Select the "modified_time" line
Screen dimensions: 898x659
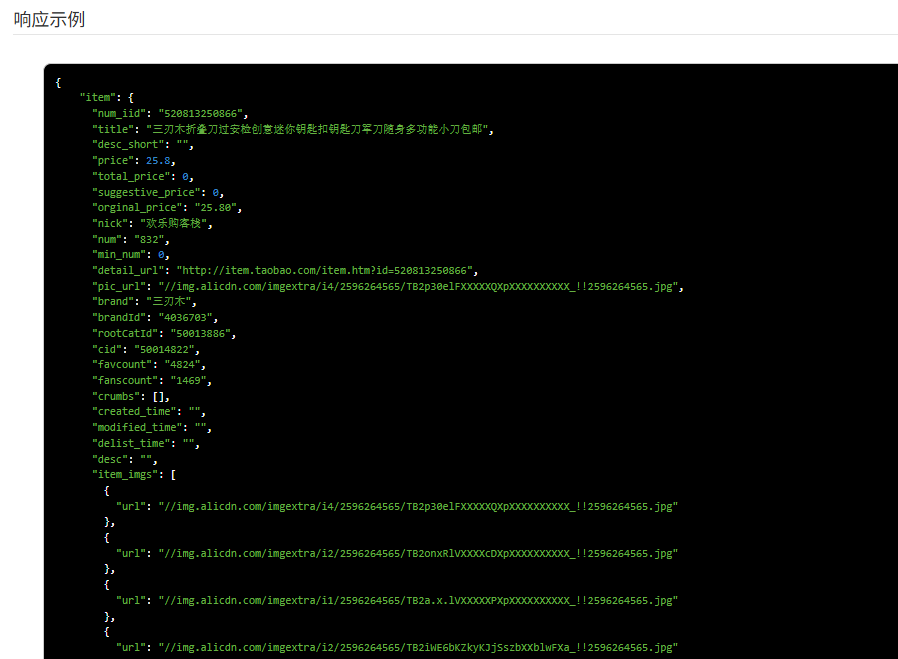tap(152, 428)
